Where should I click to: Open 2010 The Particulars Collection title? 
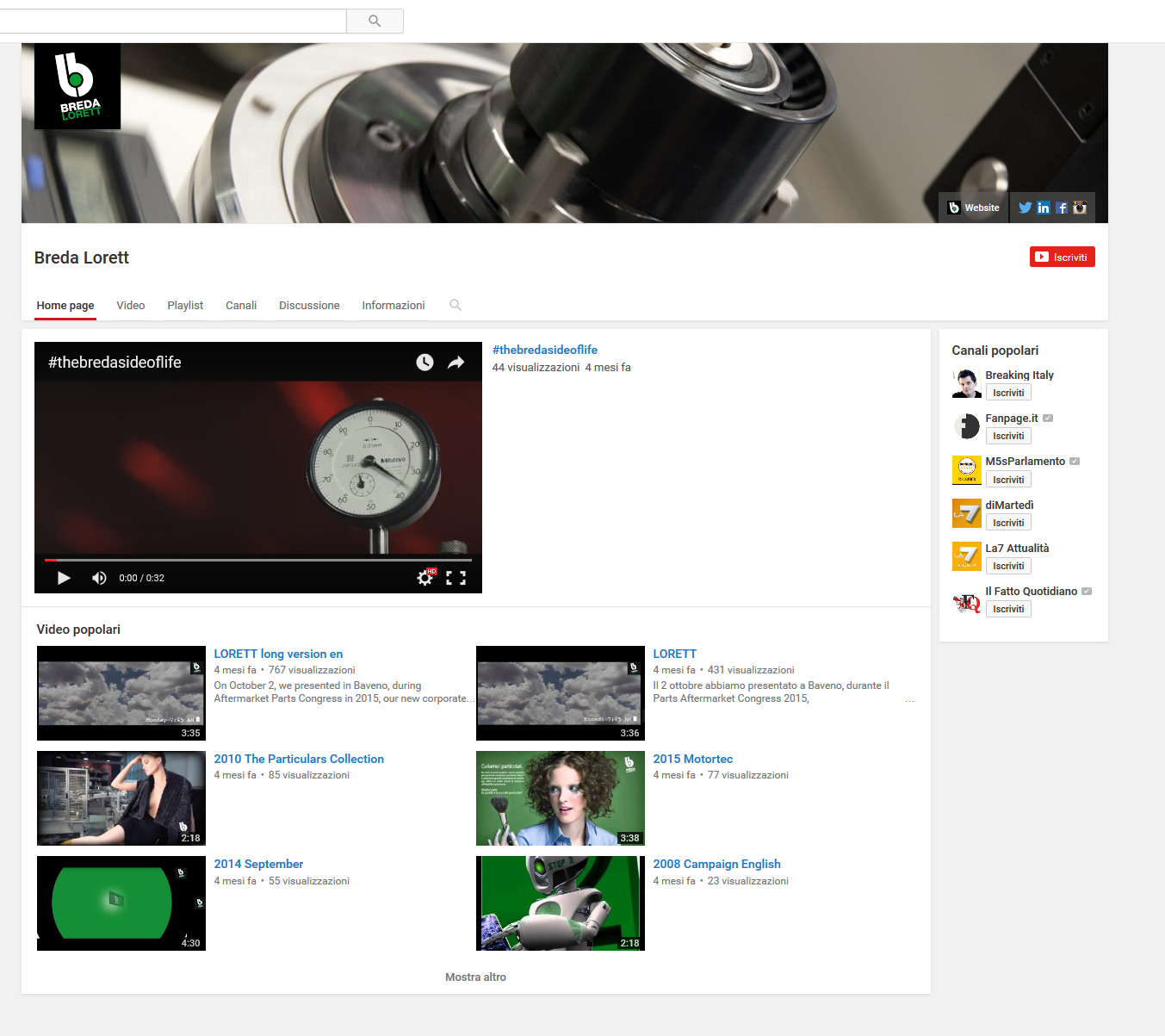pyautogui.click(x=299, y=759)
